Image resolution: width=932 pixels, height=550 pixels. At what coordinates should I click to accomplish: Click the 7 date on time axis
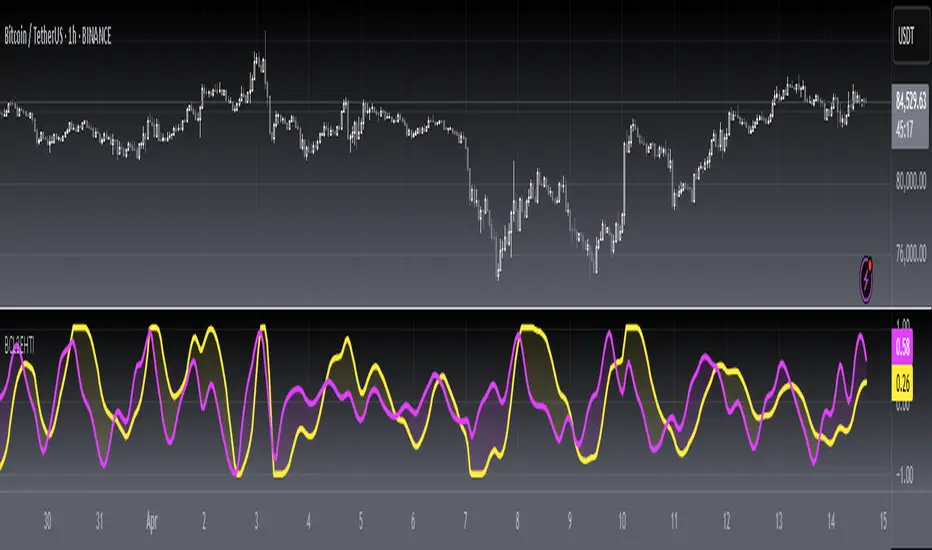tap(465, 521)
